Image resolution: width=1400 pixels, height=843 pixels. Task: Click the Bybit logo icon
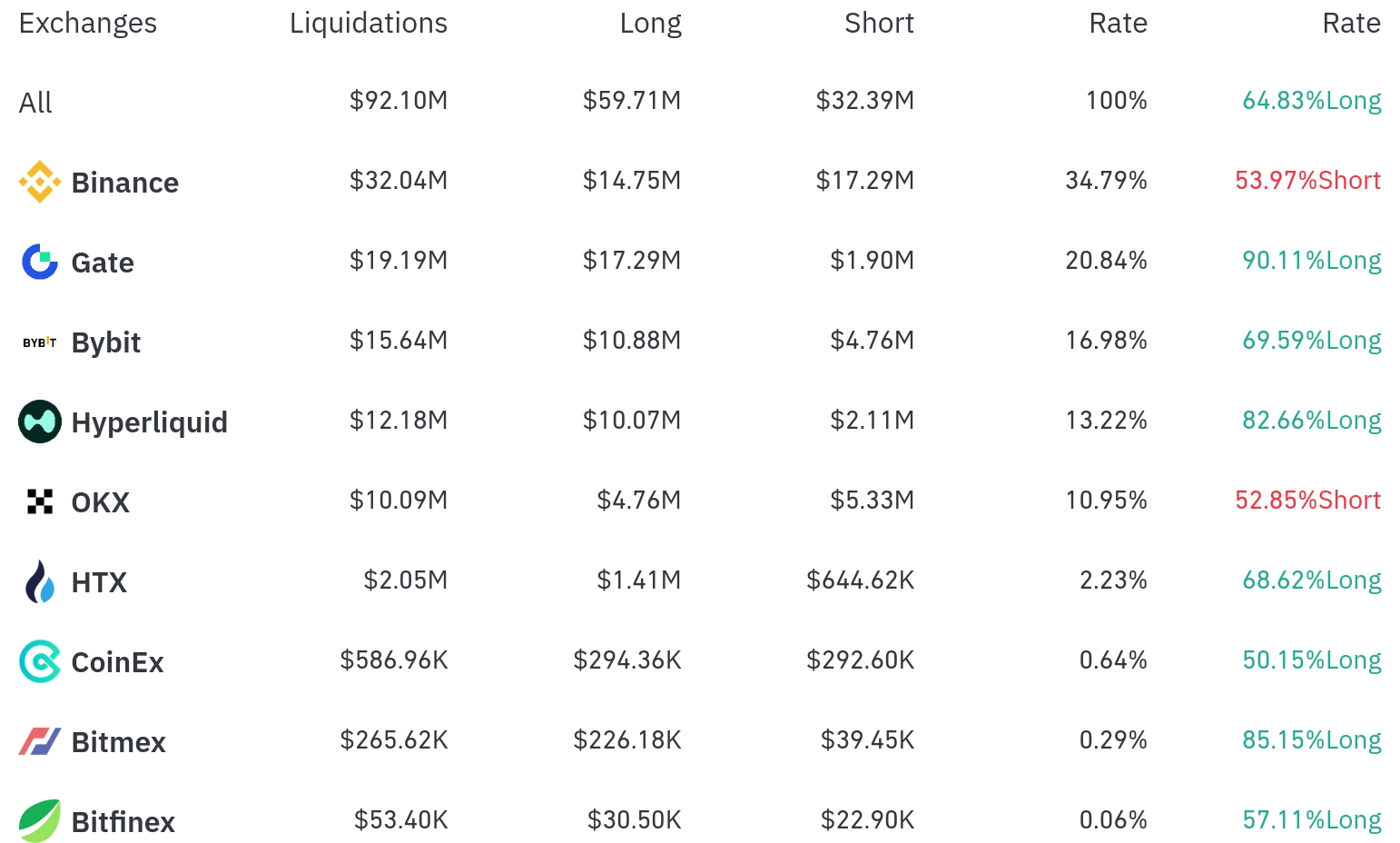(40, 342)
